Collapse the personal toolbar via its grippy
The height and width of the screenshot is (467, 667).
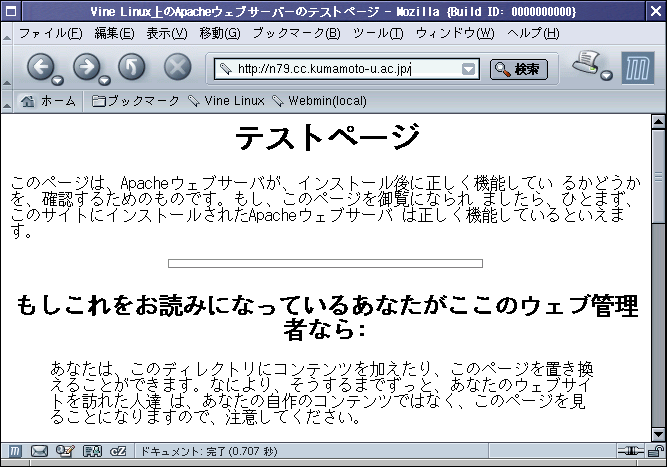(7, 101)
